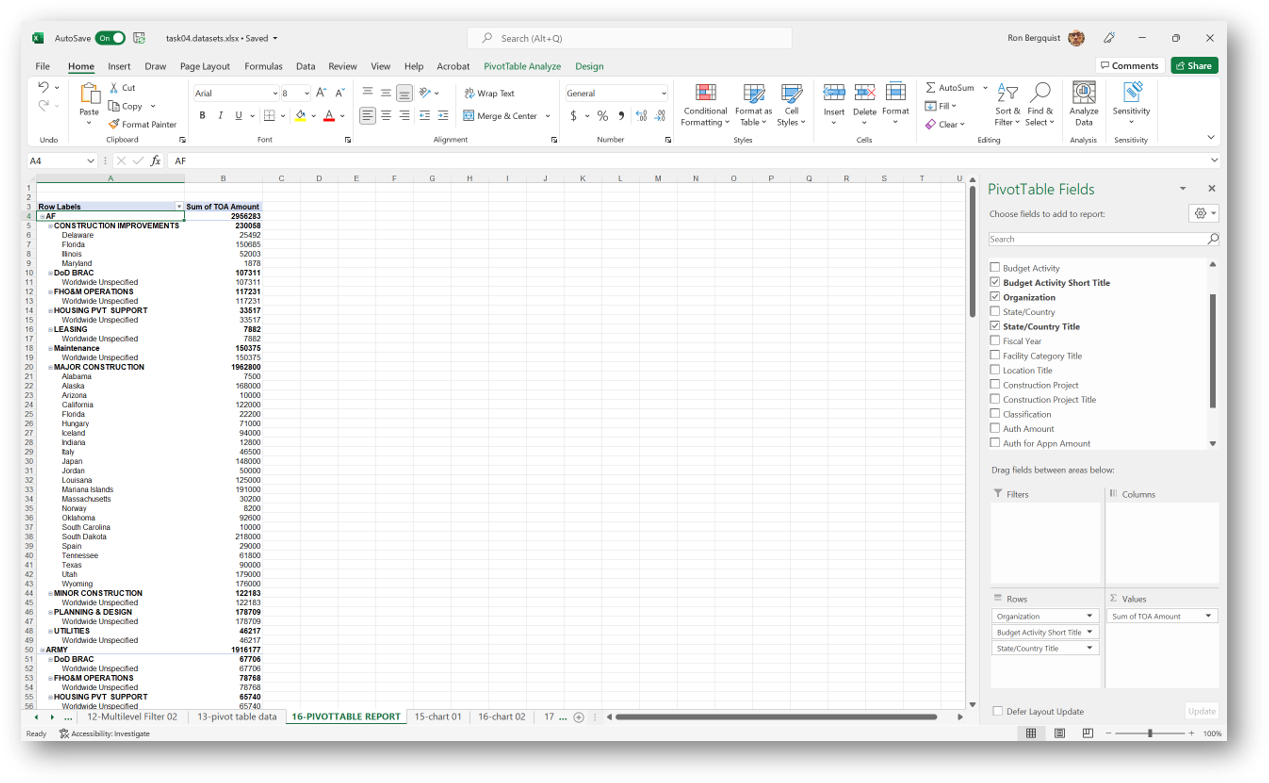This screenshot has width=1269, height=783.
Task: Toggle bold formatting
Action: pyautogui.click(x=202, y=116)
